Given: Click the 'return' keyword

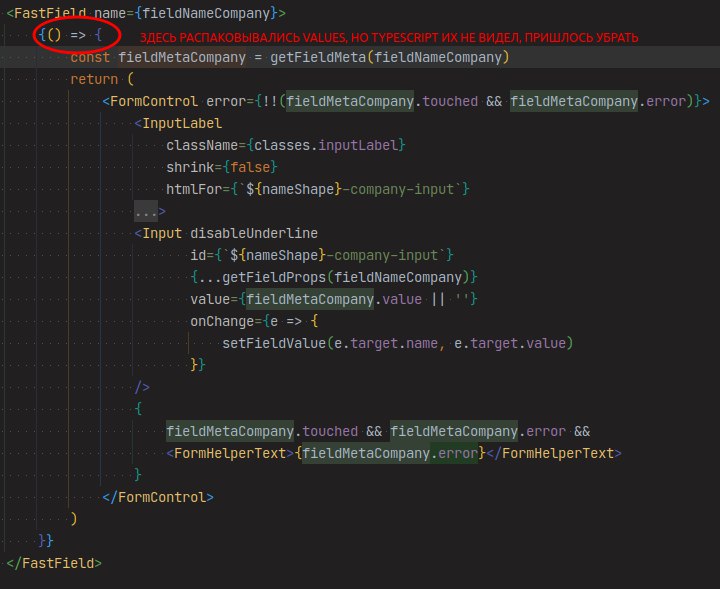Looking at the screenshot, I should 94,79.
